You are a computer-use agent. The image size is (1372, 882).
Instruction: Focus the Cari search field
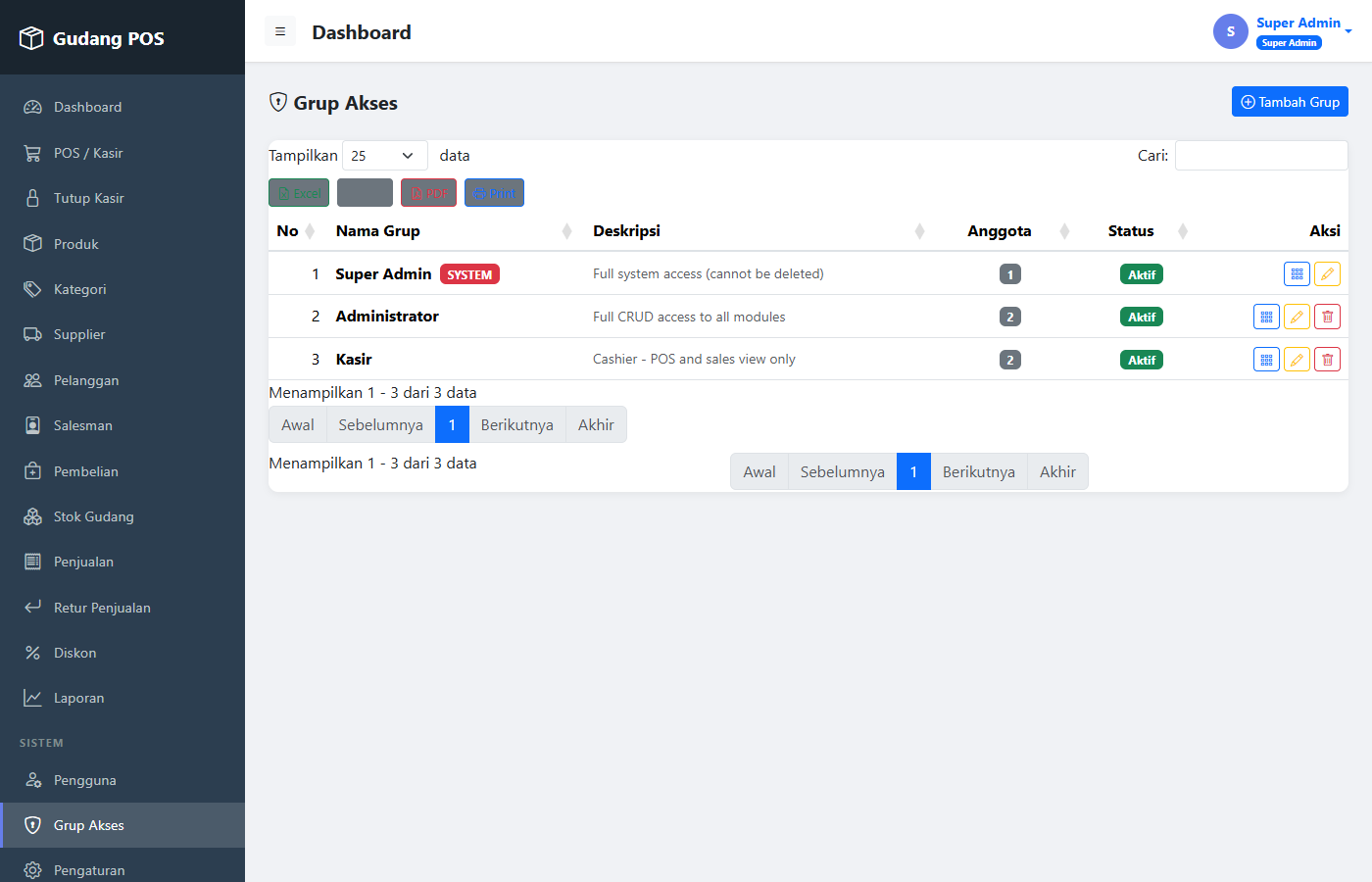(1261, 156)
